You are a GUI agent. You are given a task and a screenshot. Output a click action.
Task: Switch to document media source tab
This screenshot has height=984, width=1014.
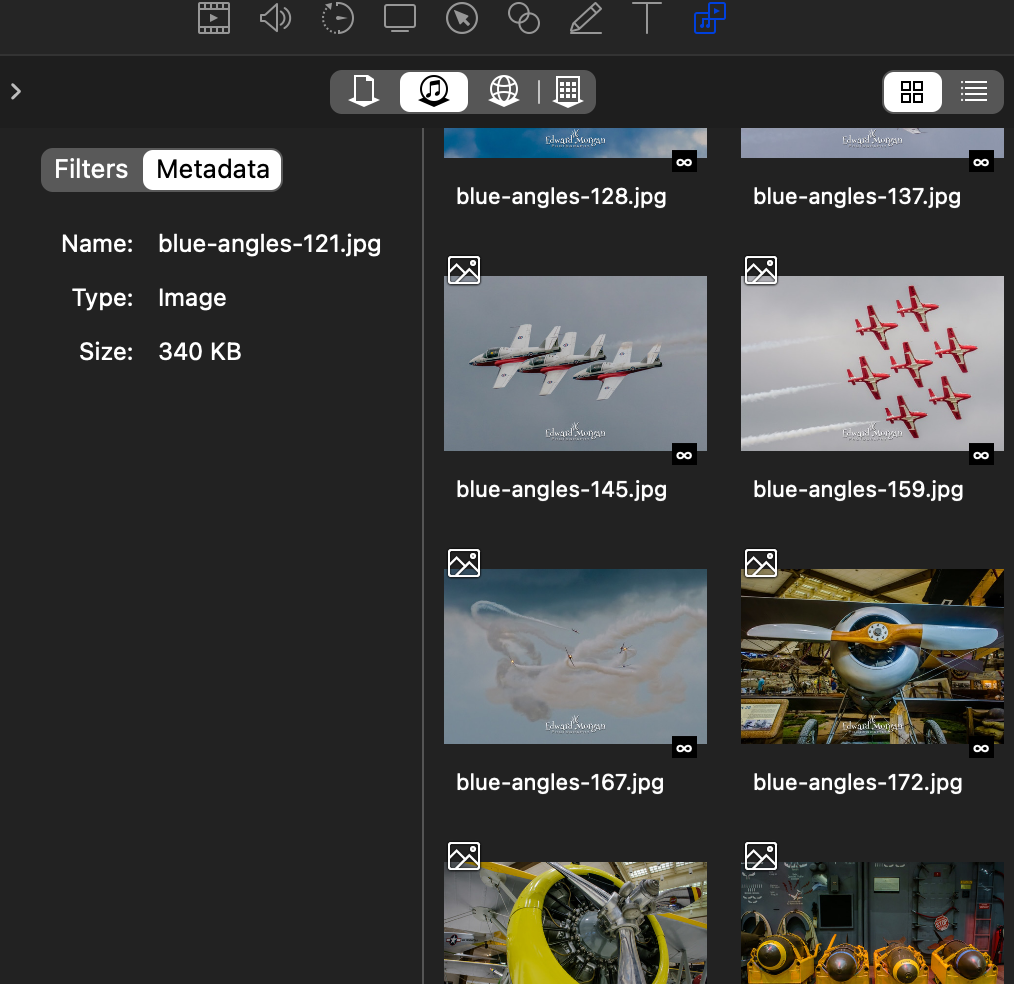(364, 91)
